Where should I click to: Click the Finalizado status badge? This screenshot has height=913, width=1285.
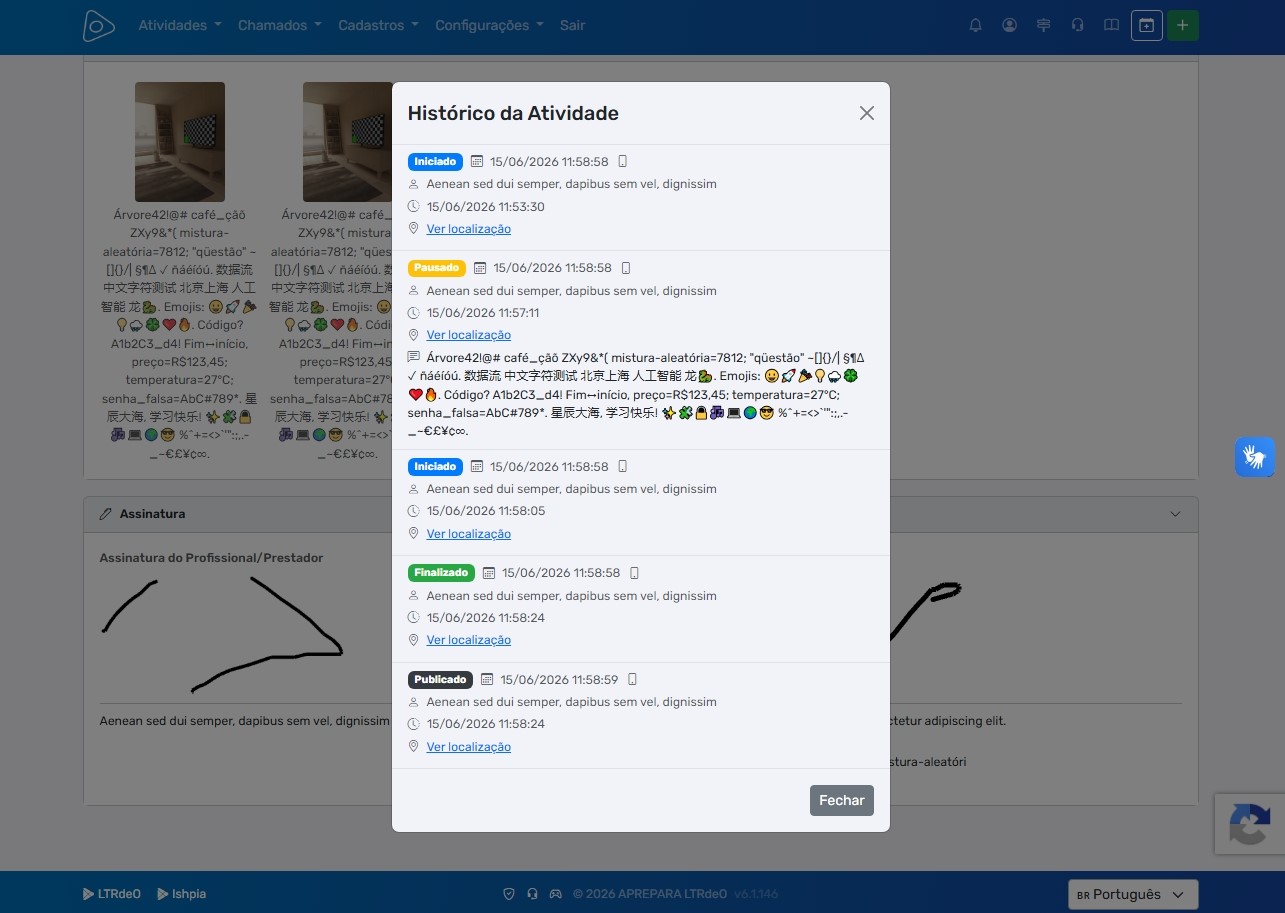click(441, 573)
